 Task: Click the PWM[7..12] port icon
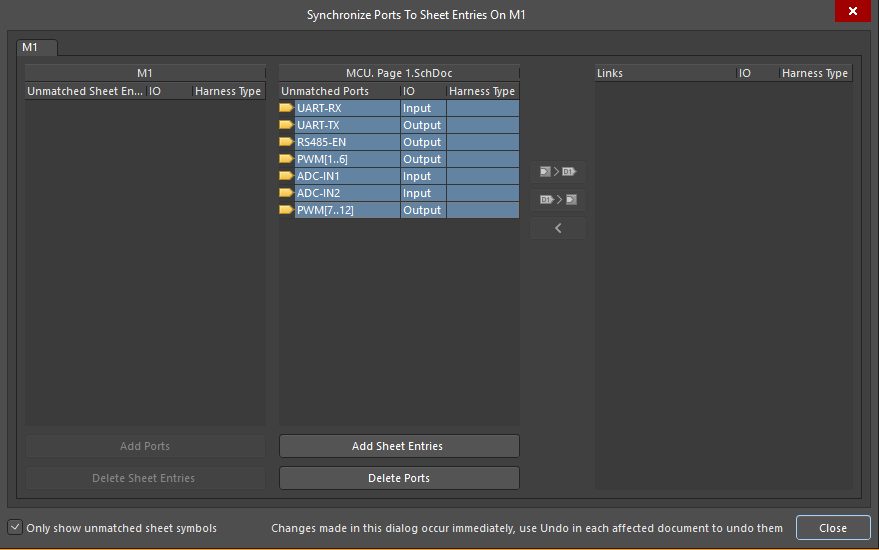click(286, 210)
